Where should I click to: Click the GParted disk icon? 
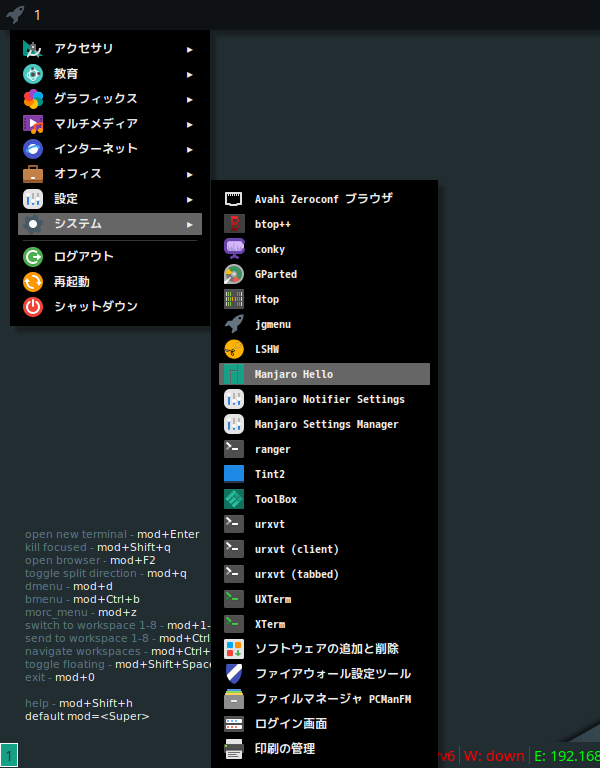coord(234,274)
